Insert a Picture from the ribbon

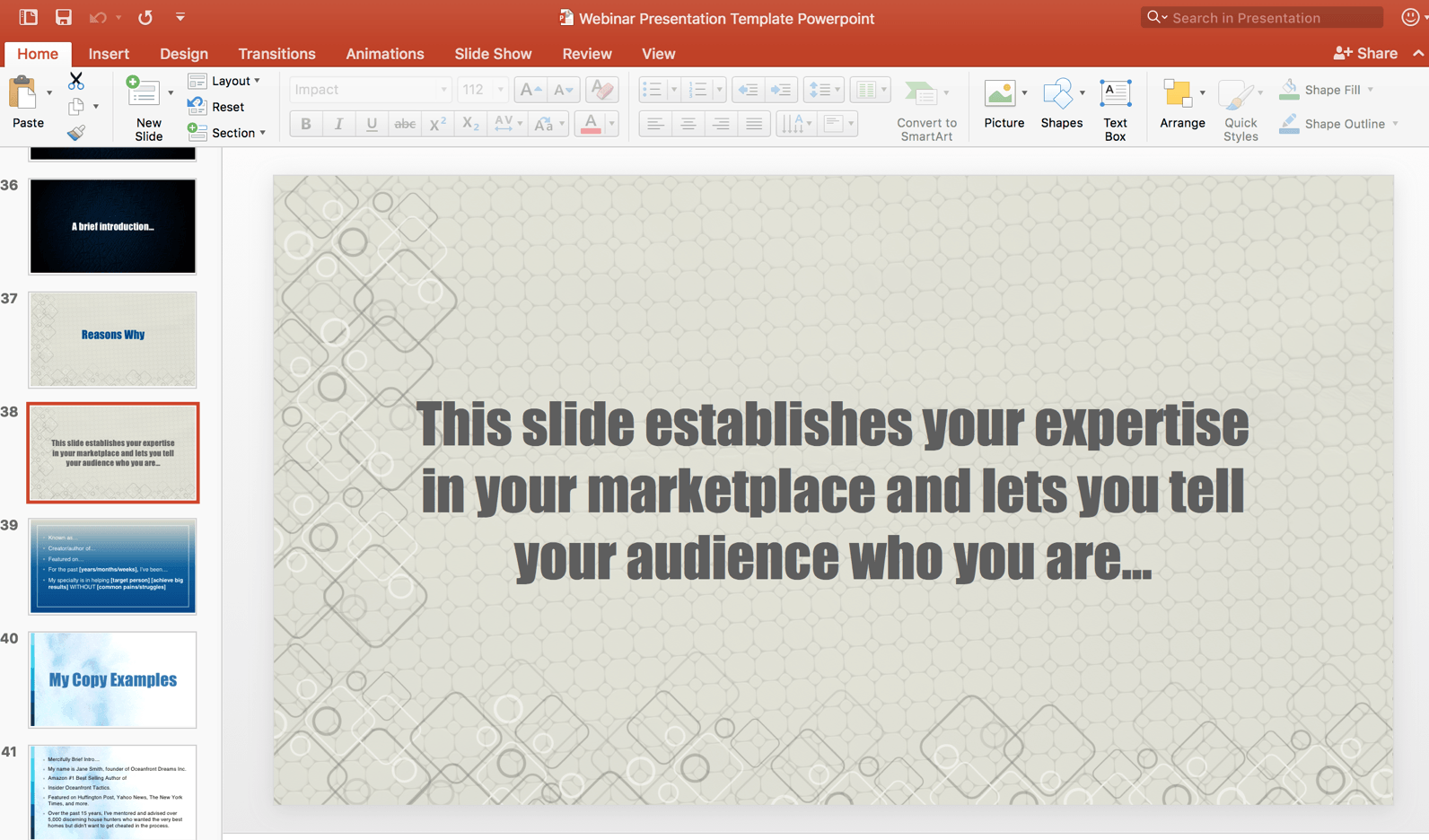[1003, 103]
